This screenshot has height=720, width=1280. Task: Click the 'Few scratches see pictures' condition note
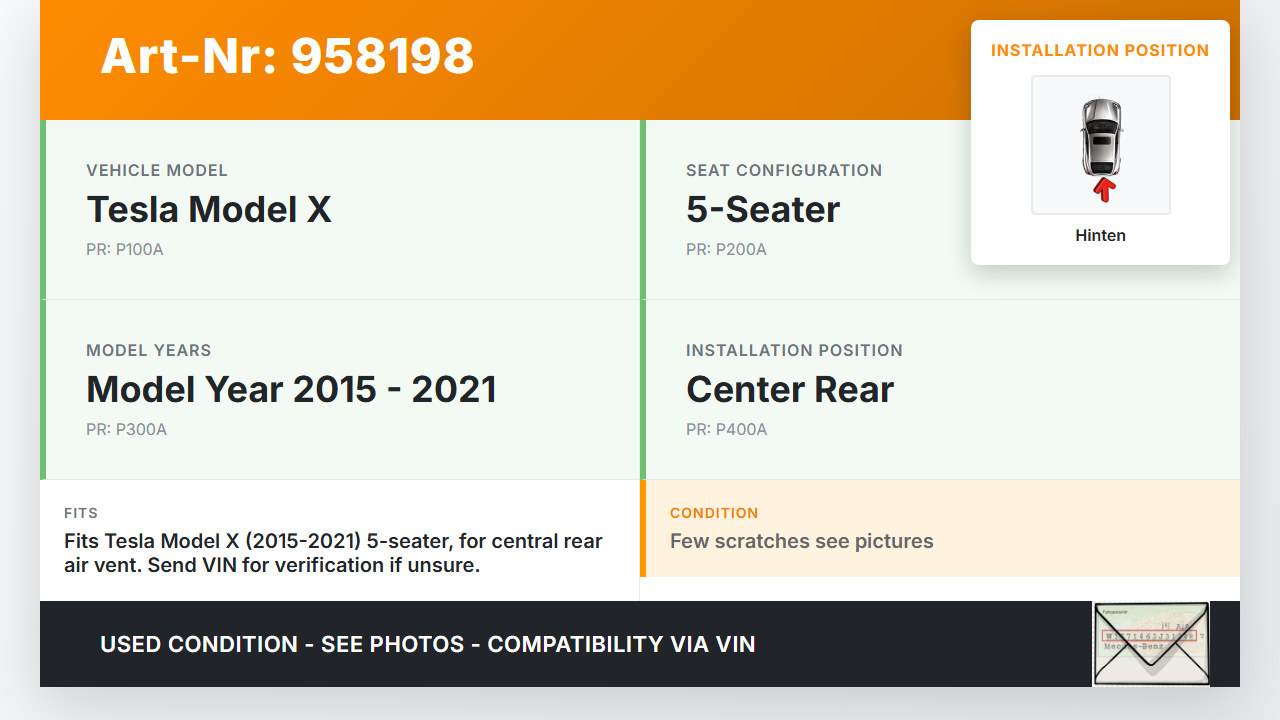point(801,542)
